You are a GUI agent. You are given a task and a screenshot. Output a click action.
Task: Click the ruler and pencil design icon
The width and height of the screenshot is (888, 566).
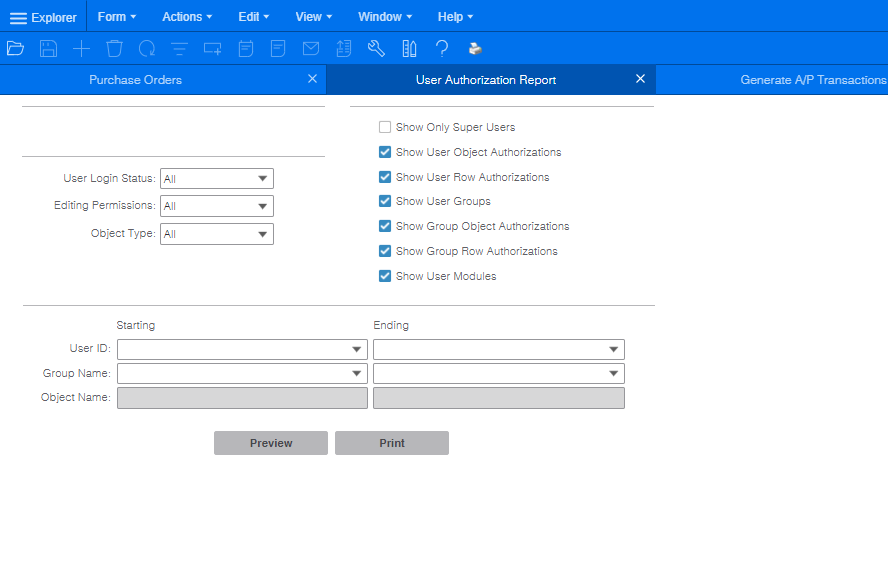coord(409,48)
